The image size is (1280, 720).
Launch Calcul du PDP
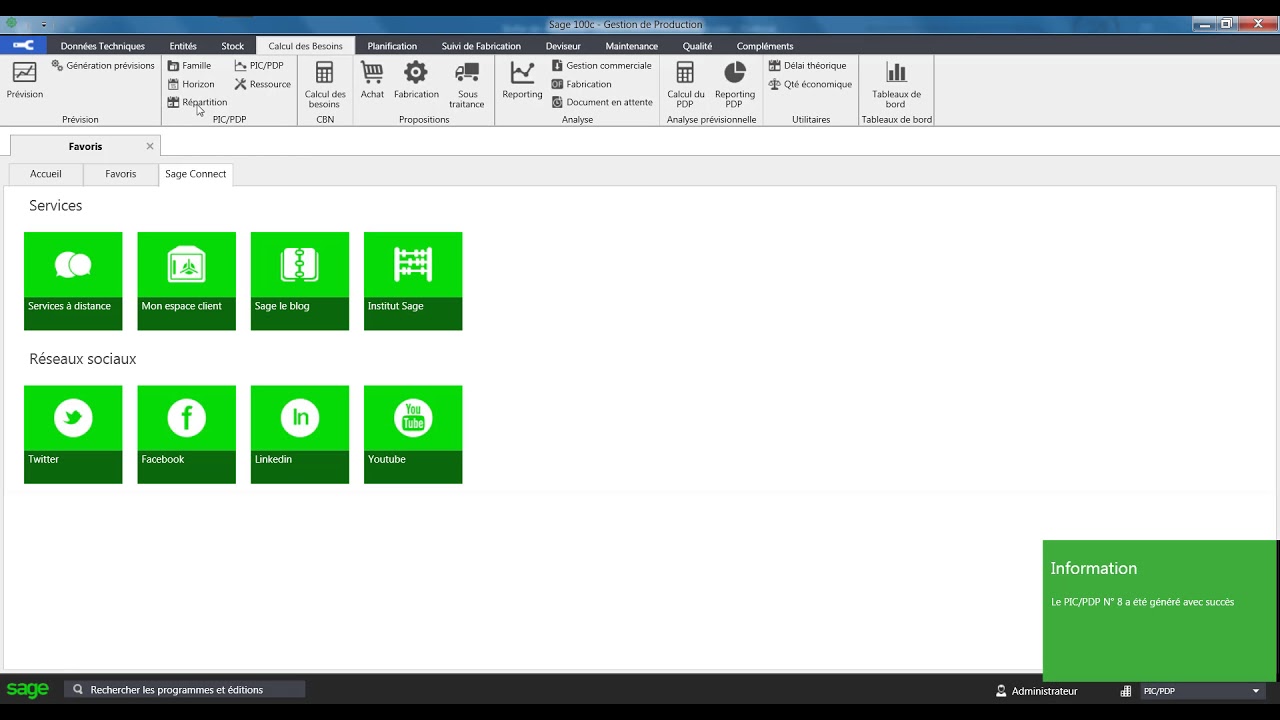(x=685, y=85)
